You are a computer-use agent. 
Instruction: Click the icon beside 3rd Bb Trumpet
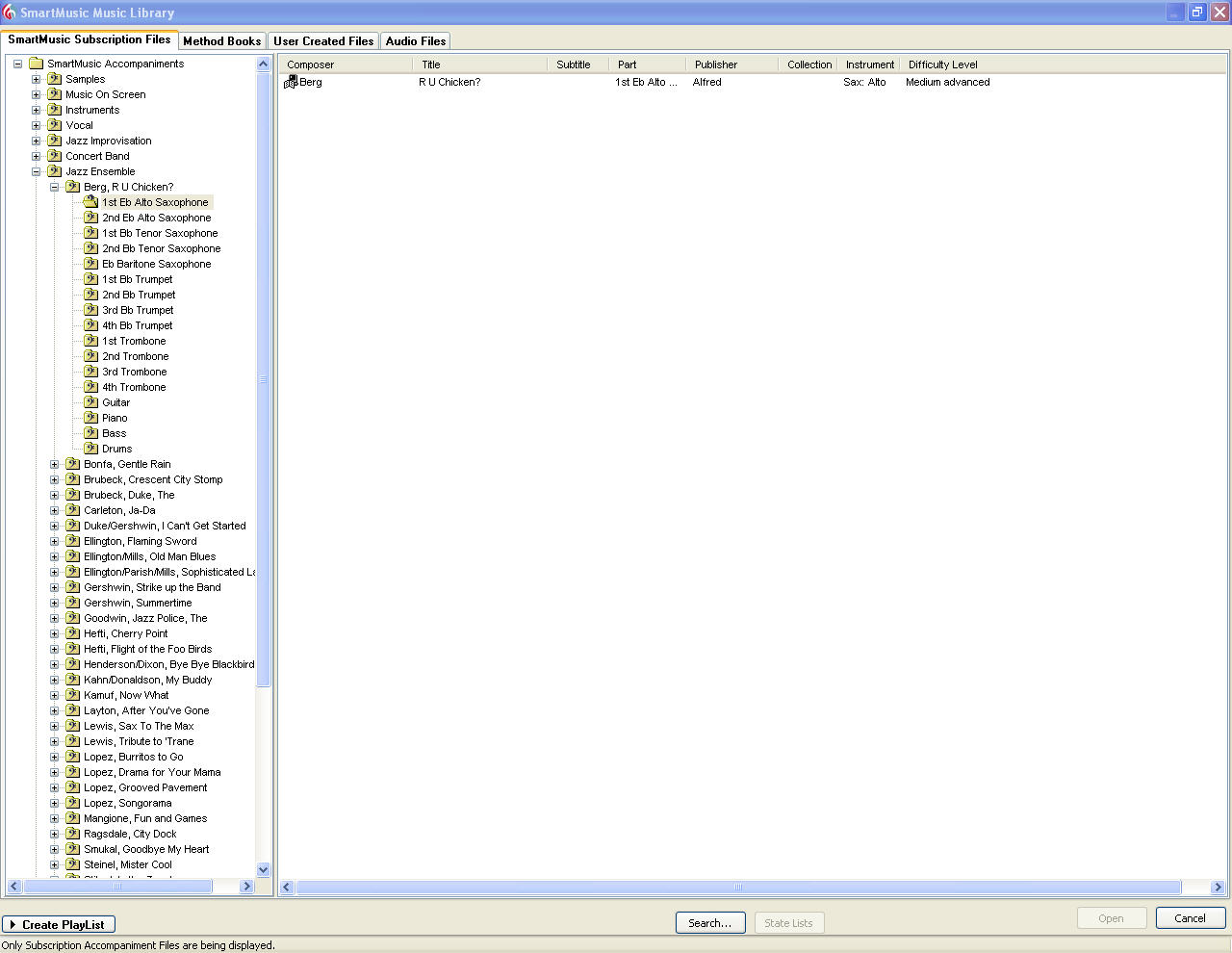(x=91, y=310)
